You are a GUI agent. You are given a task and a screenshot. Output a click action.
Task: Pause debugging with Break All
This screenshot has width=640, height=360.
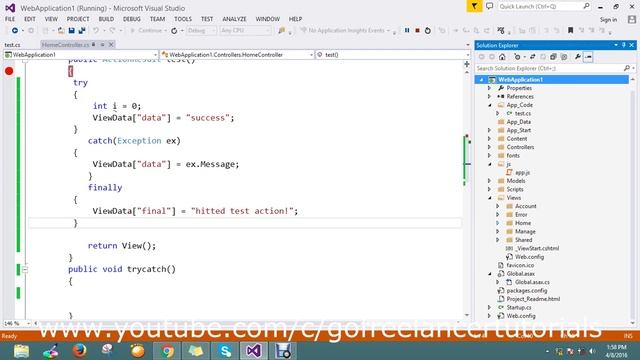[407, 30]
